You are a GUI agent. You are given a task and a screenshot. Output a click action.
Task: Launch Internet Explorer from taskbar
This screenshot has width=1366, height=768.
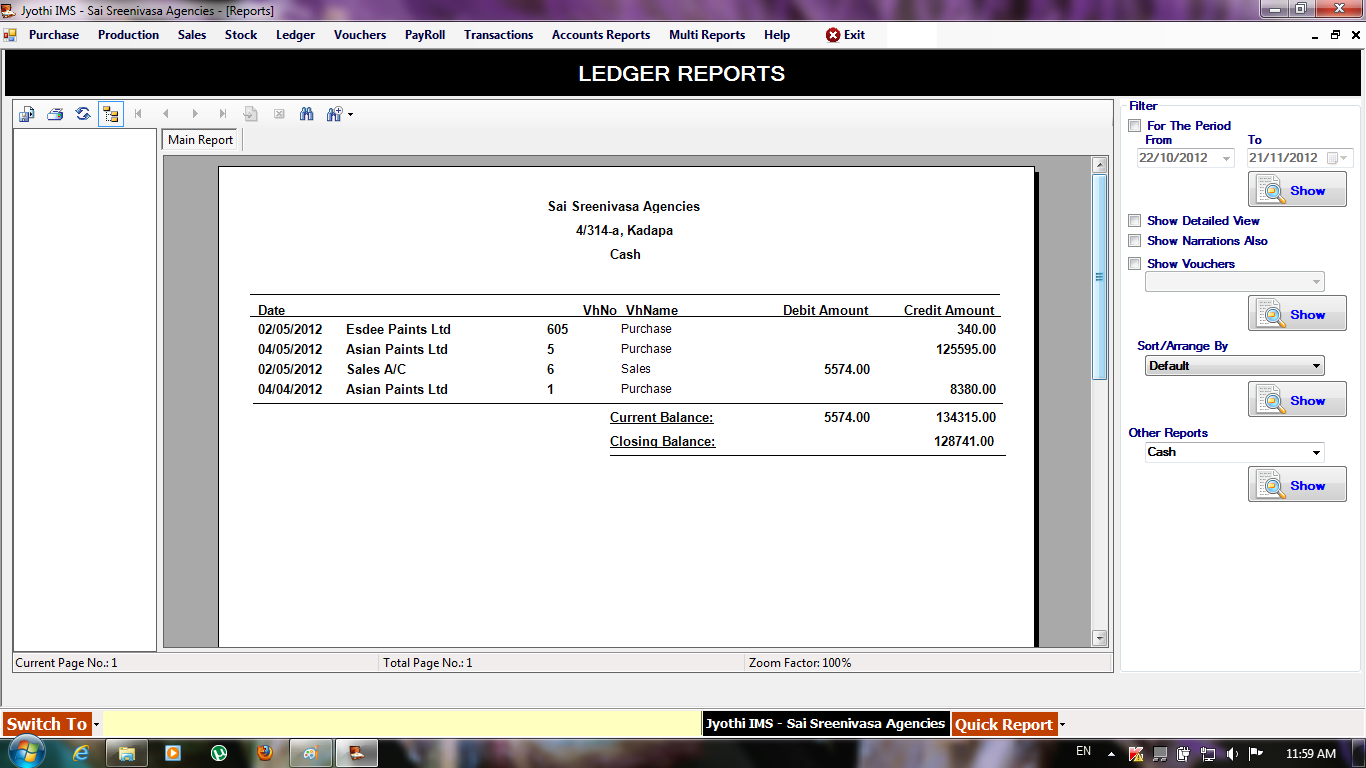(81, 753)
